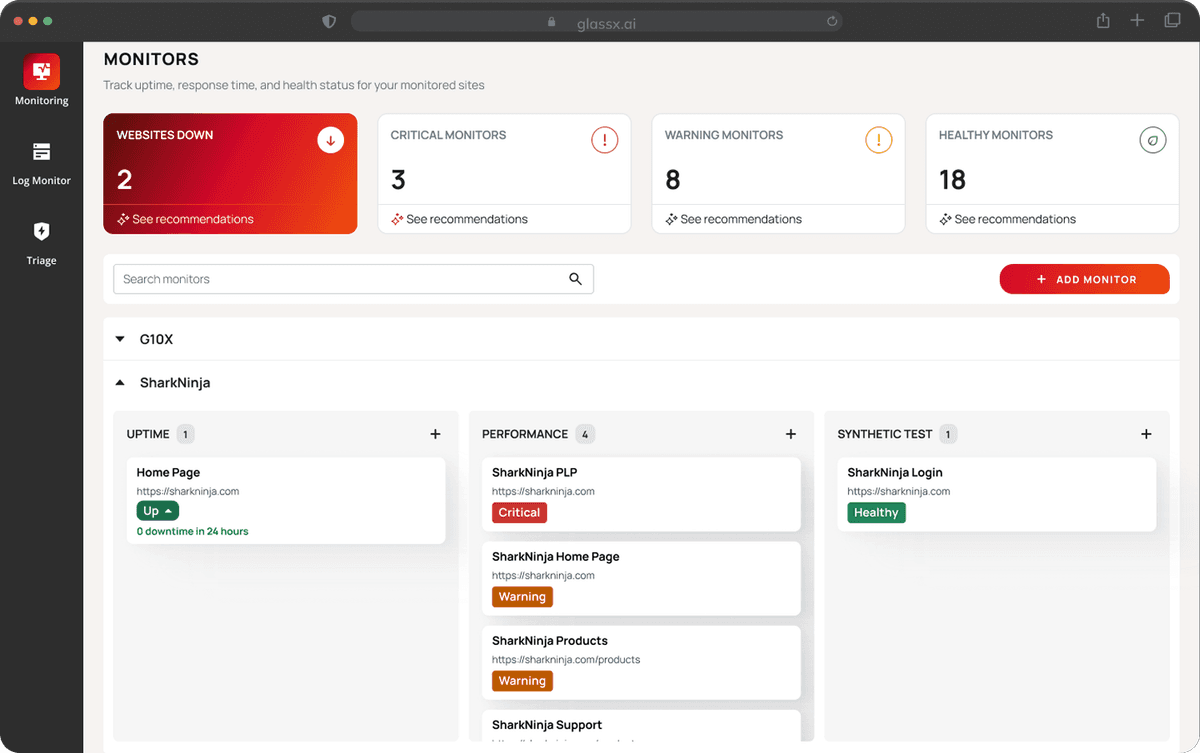
Task: Click the health icon on Healthy Monitors card
Action: pos(1153,140)
